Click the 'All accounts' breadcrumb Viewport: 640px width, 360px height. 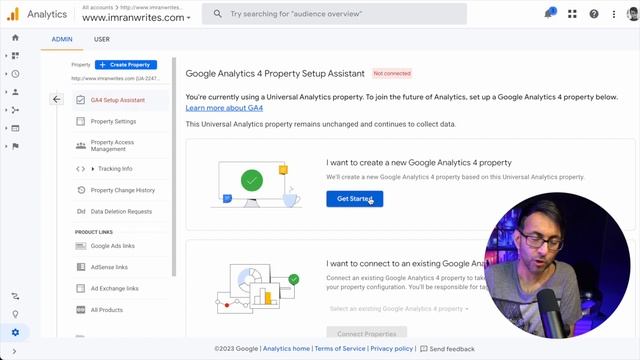98,7
